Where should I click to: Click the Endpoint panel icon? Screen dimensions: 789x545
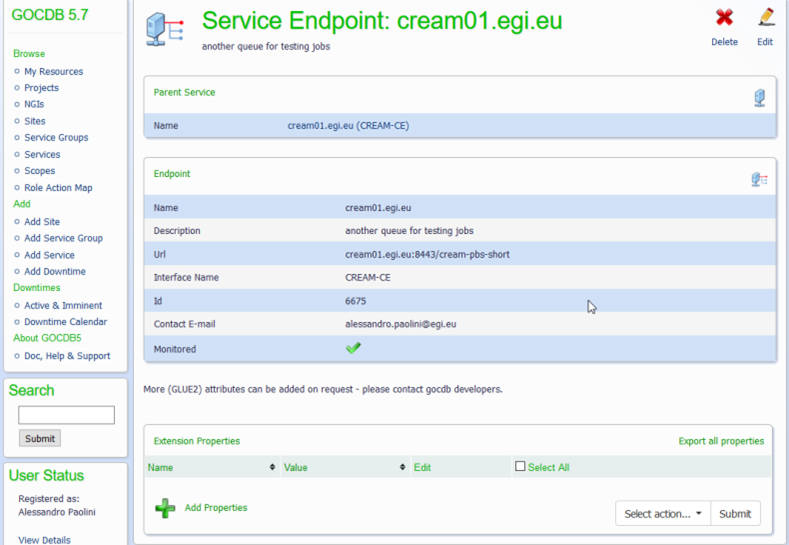[759, 179]
